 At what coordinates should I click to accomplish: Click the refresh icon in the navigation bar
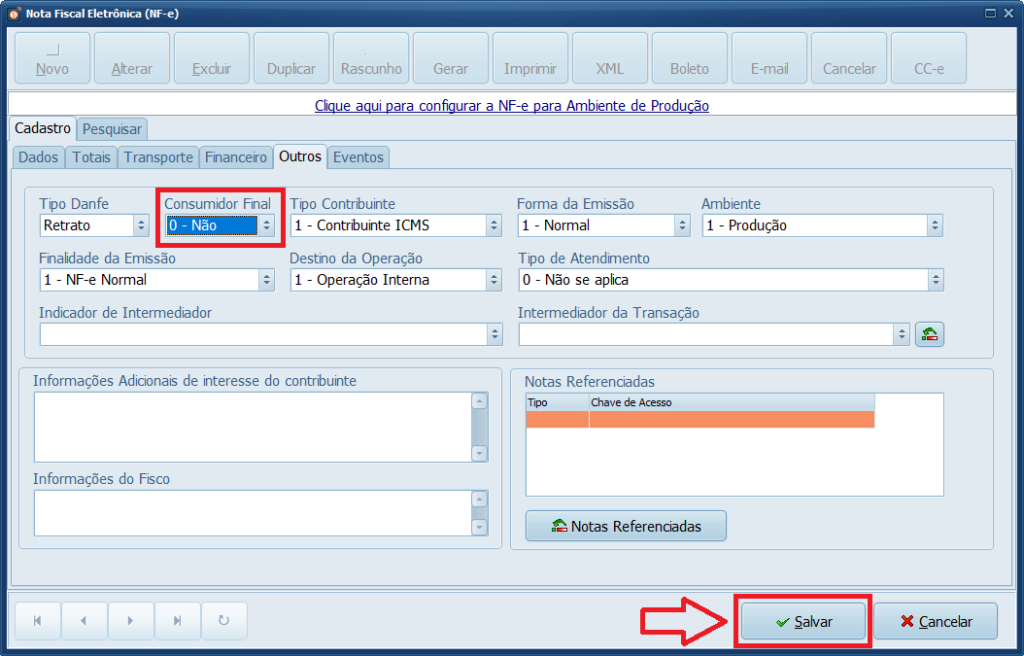(224, 621)
